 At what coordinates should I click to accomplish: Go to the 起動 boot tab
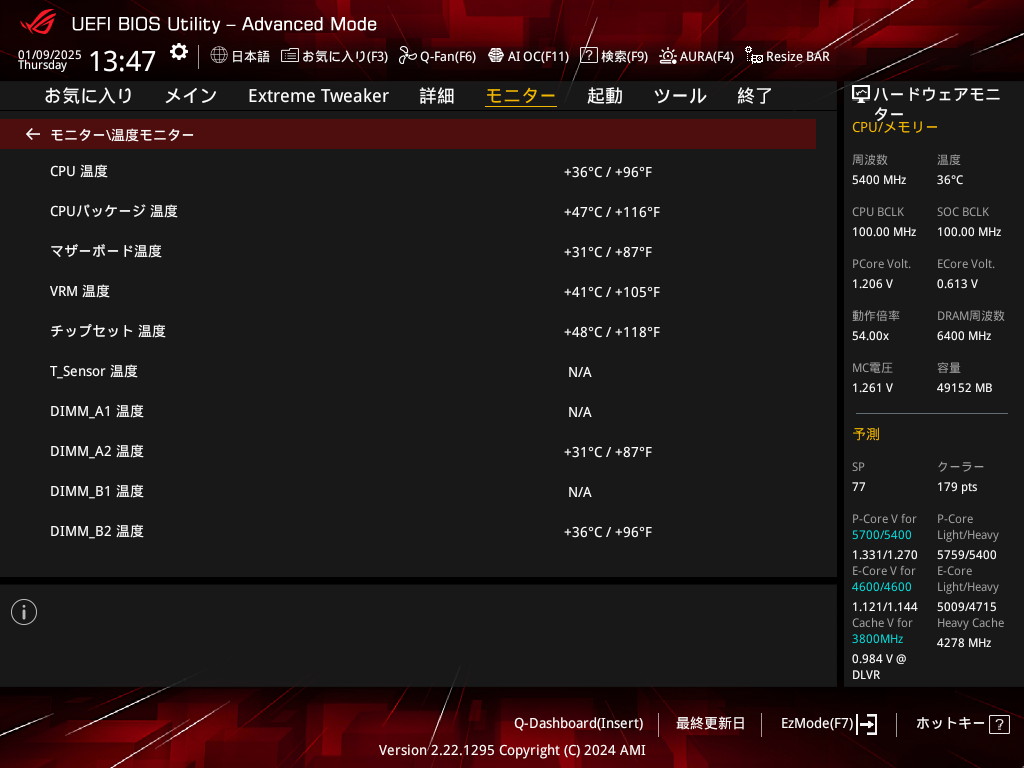click(x=604, y=96)
